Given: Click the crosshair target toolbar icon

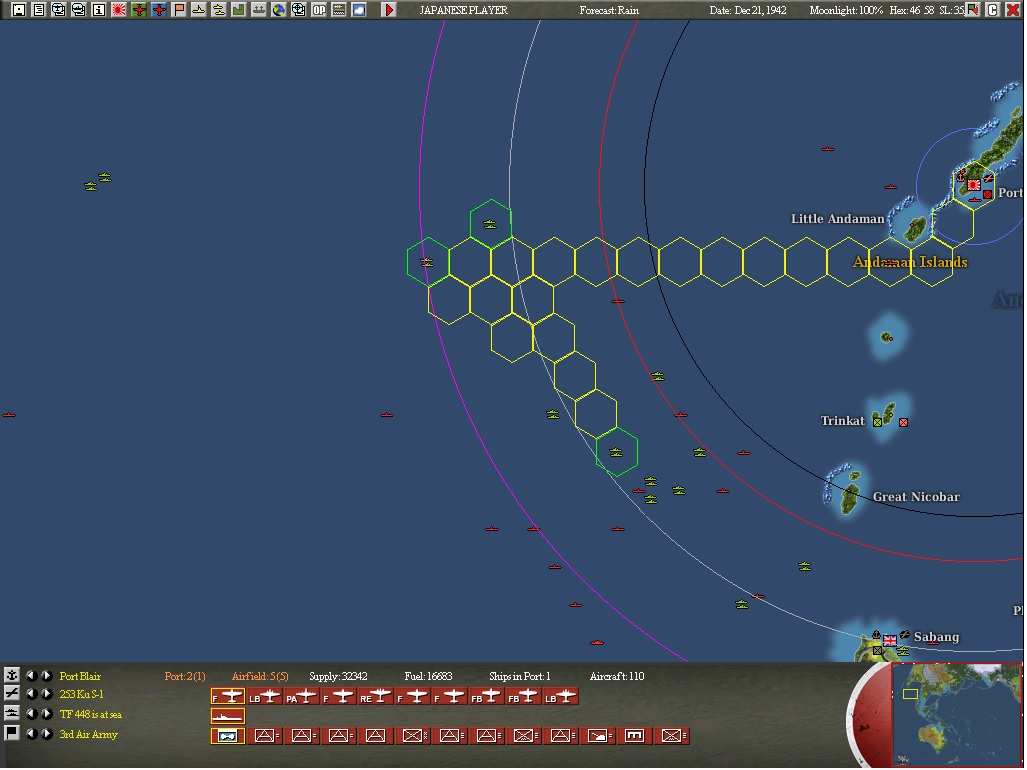Looking at the screenshot, I should coord(299,10).
